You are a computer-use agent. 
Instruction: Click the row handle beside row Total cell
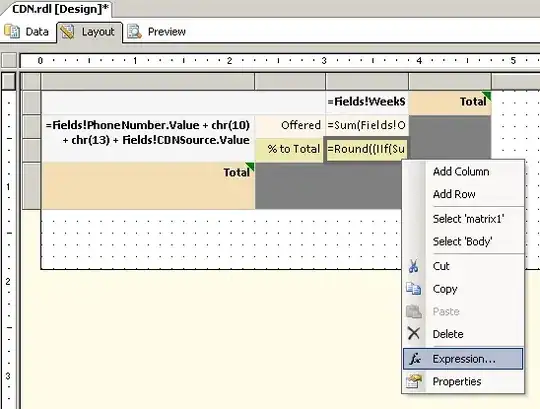[32, 186]
